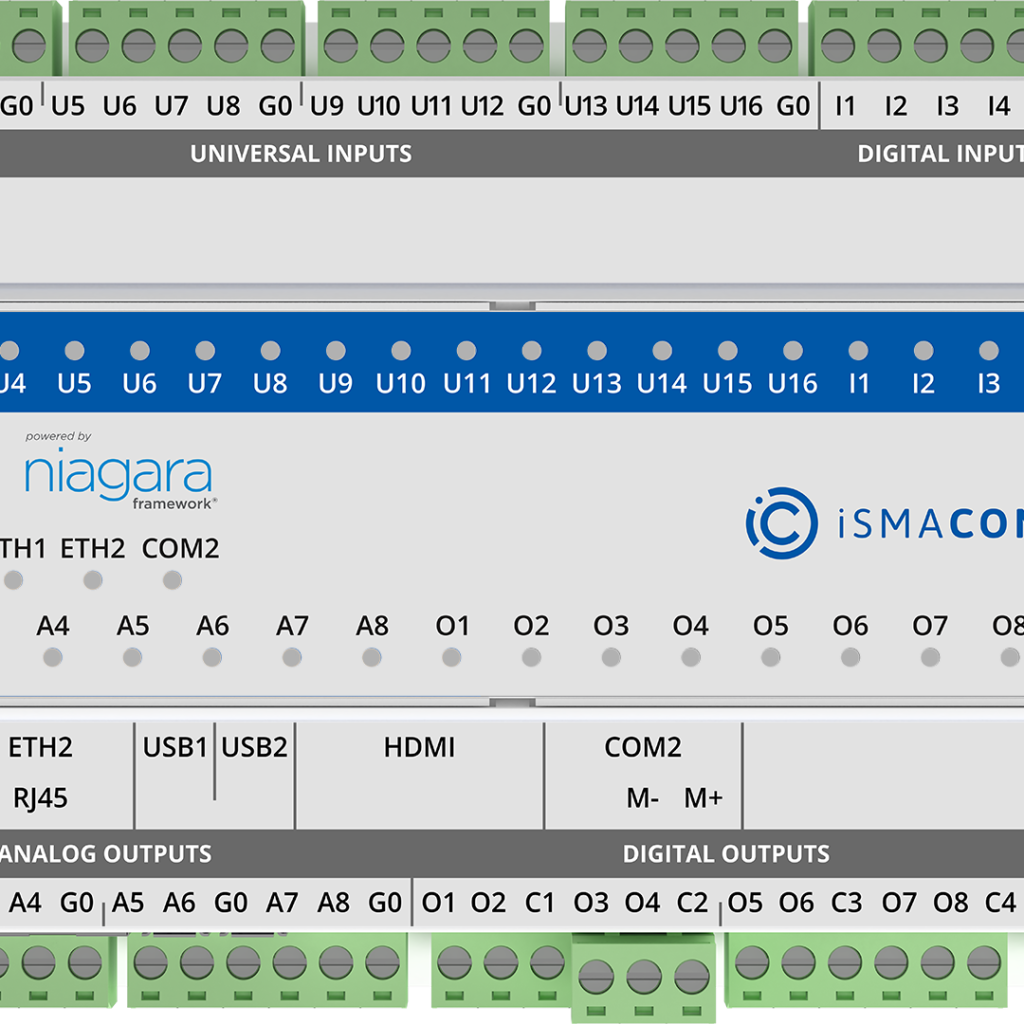
Task: Click the COM2 status LED
Action: coord(172,580)
